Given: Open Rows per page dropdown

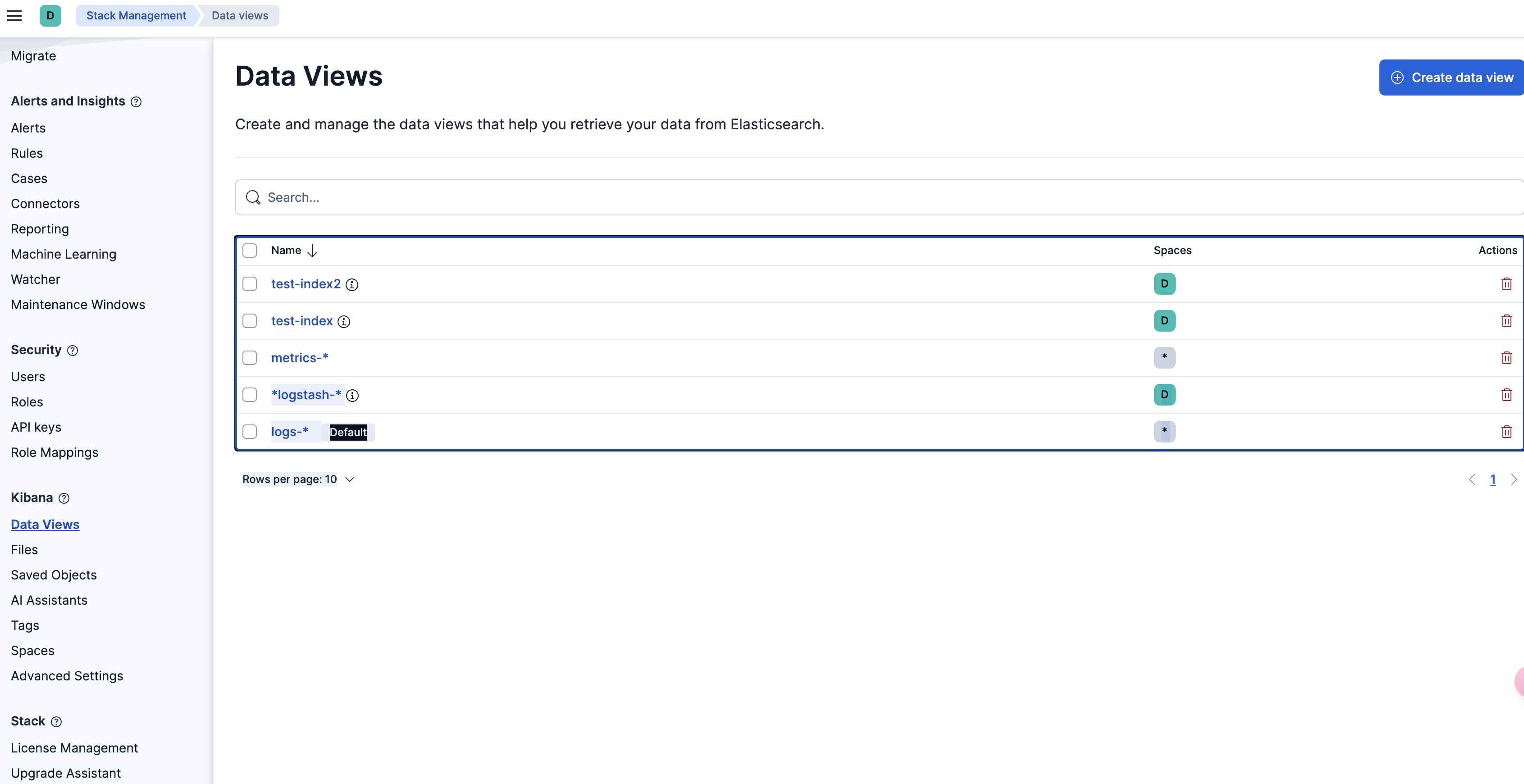Looking at the screenshot, I should (x=297, y=480).
